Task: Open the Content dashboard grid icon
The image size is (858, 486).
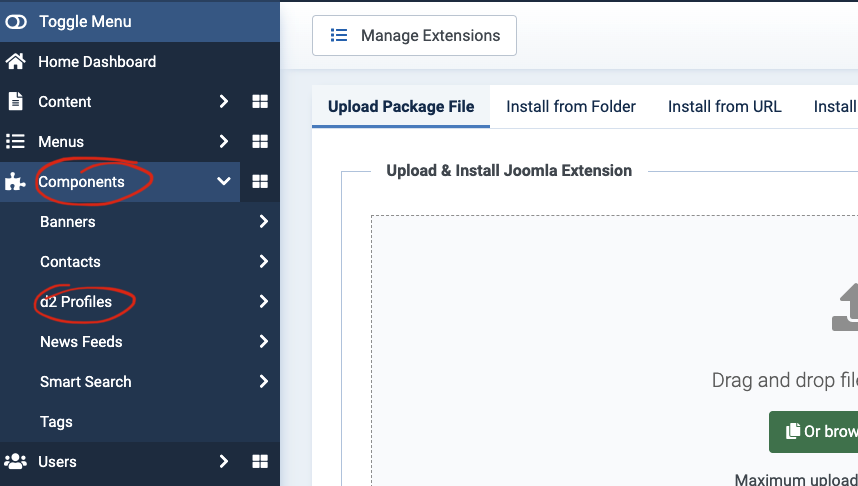Action: [260, 101]
